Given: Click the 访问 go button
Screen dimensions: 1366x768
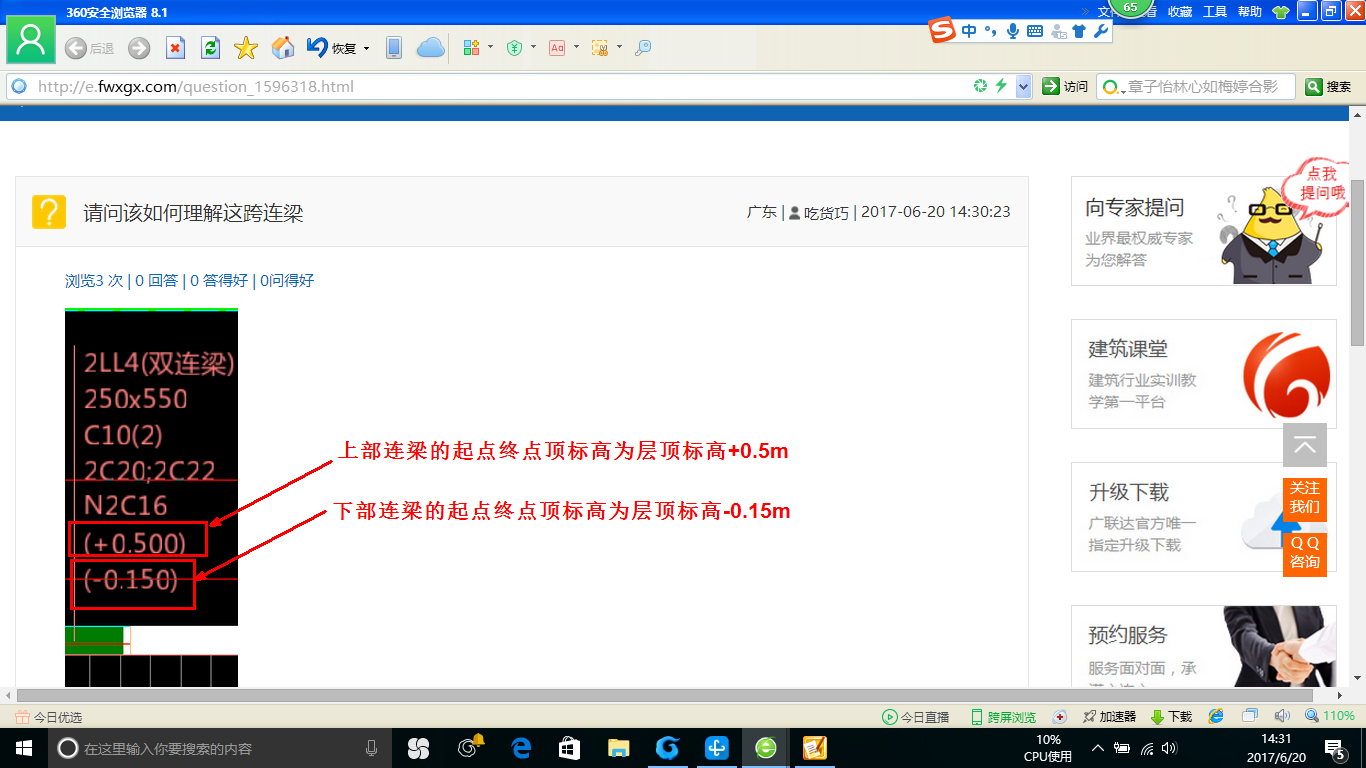Looking at the screenshot, I should pyautogui.click(x=1065, y=87).
